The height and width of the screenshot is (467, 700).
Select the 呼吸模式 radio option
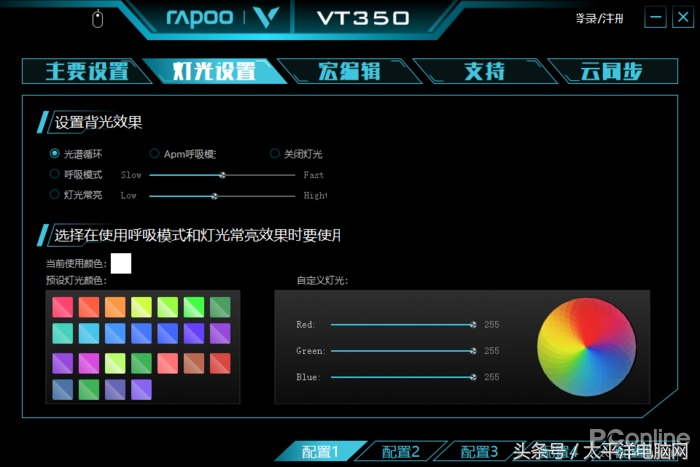coord(54,174)
